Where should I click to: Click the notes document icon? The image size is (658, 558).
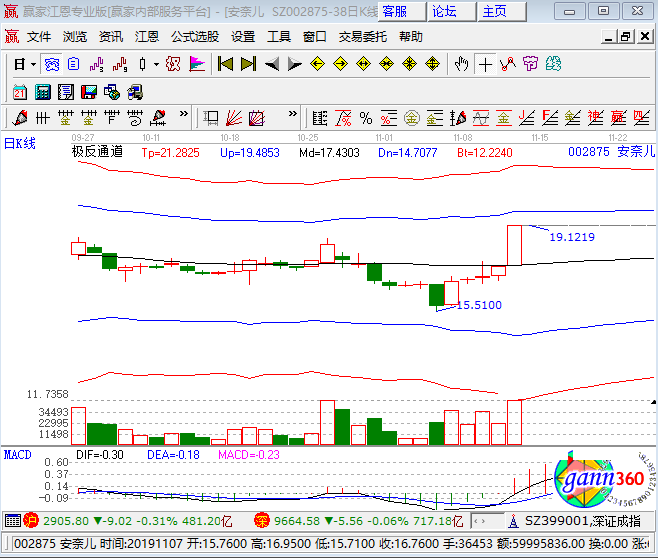pos(66,92)
